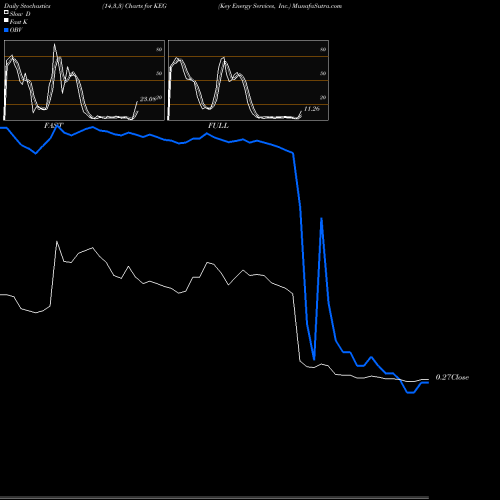Click the 'OBV' legend text
500x500 pixels.
coord(16,30)
